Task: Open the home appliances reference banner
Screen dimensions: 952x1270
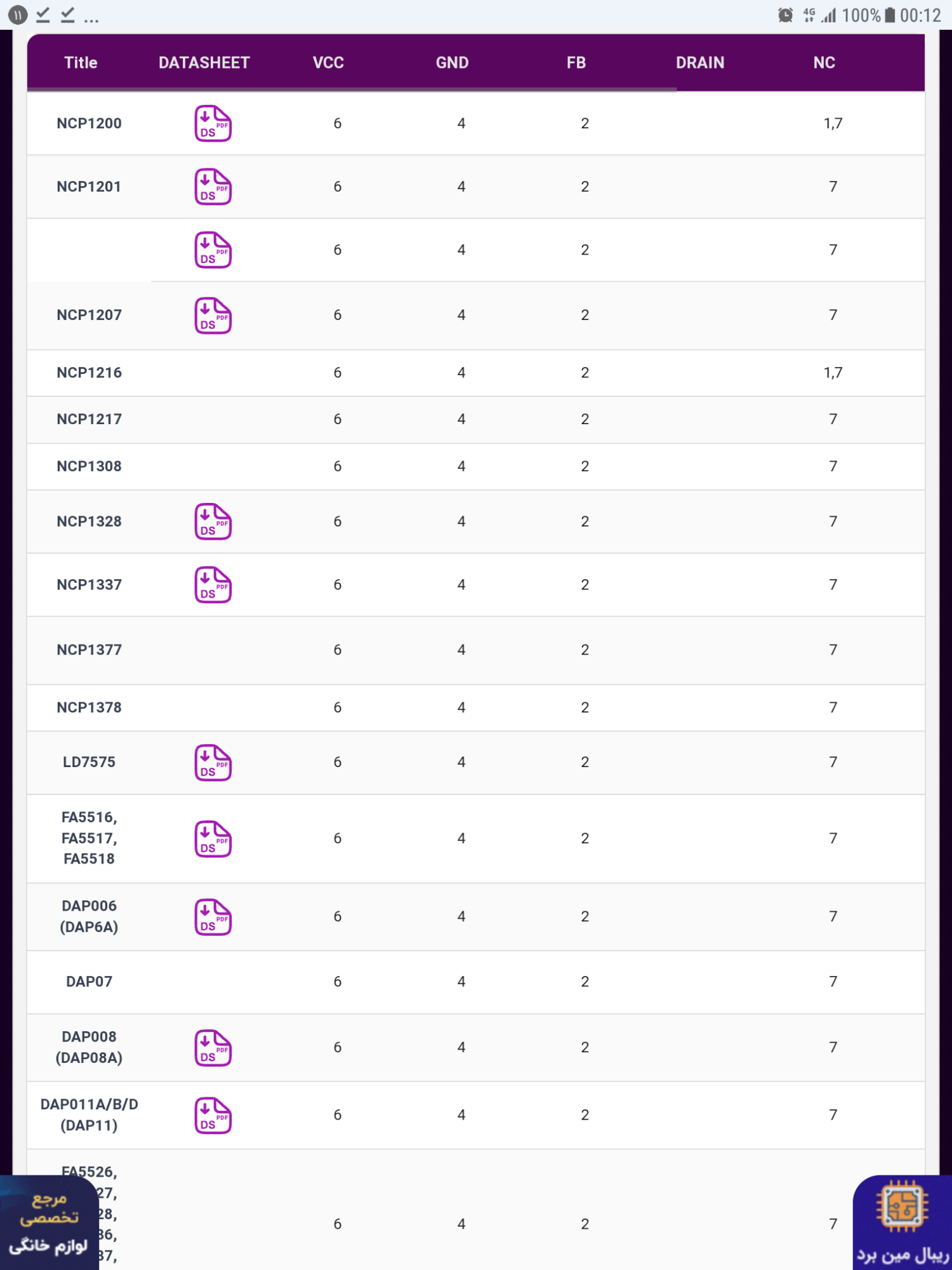Action: 49,1223
